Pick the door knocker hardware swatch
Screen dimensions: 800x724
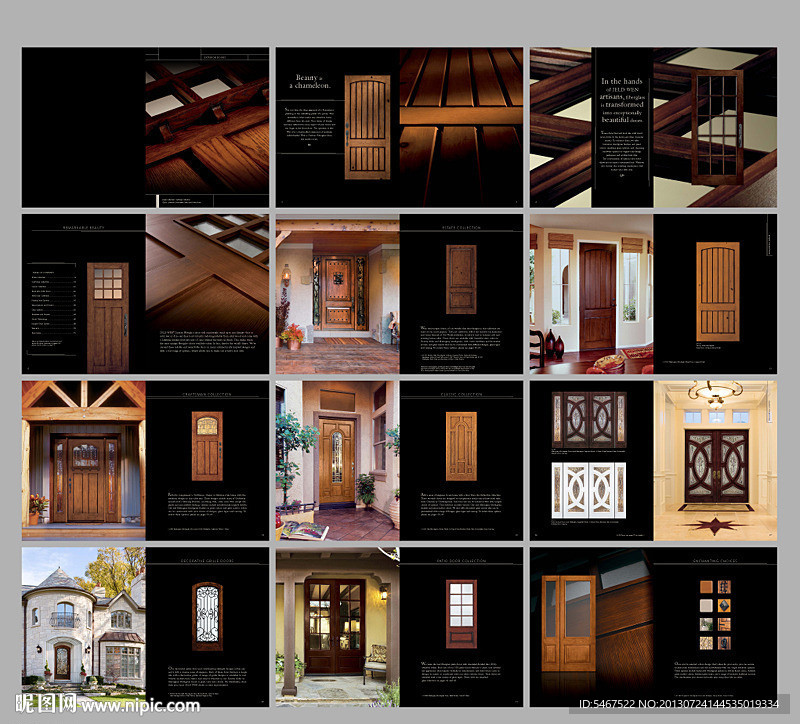pyautogui.click(x=724, y=643)
